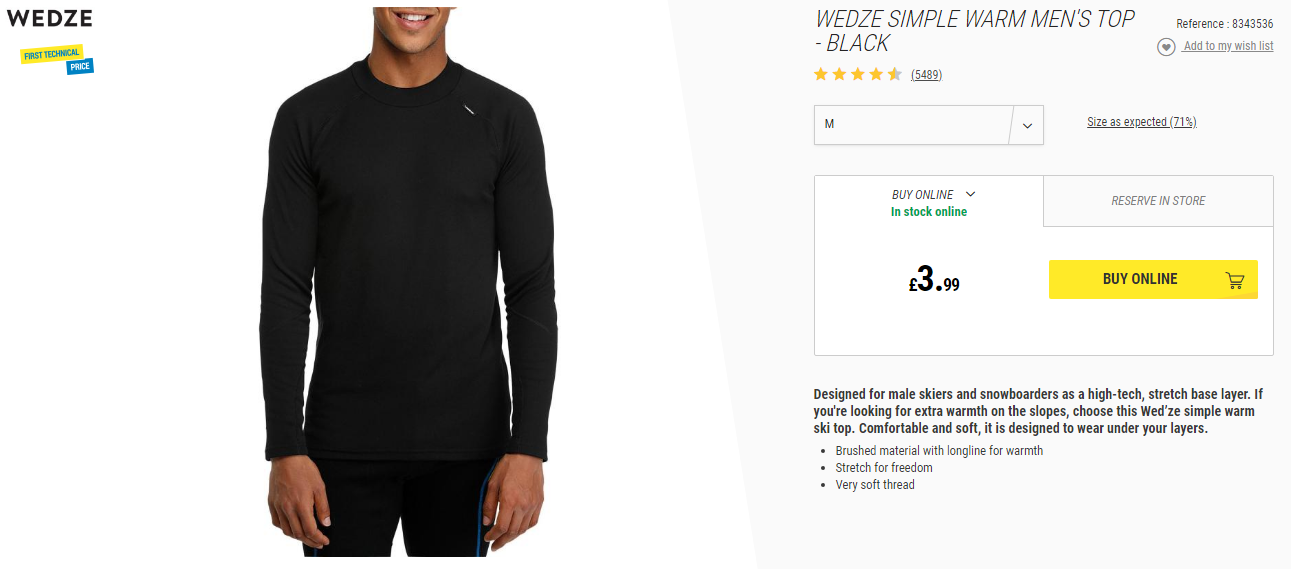Image resolution: width=1291 pixels, height=569 pixels.
Task: Click the £3.99 price
Action: [x=934, y=280]
